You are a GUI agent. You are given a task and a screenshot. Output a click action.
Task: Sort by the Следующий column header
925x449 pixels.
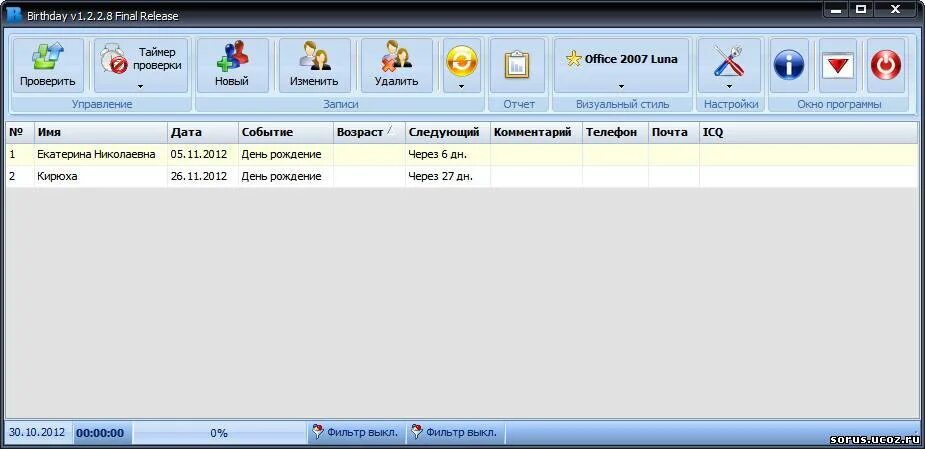[x=448, y=132]
